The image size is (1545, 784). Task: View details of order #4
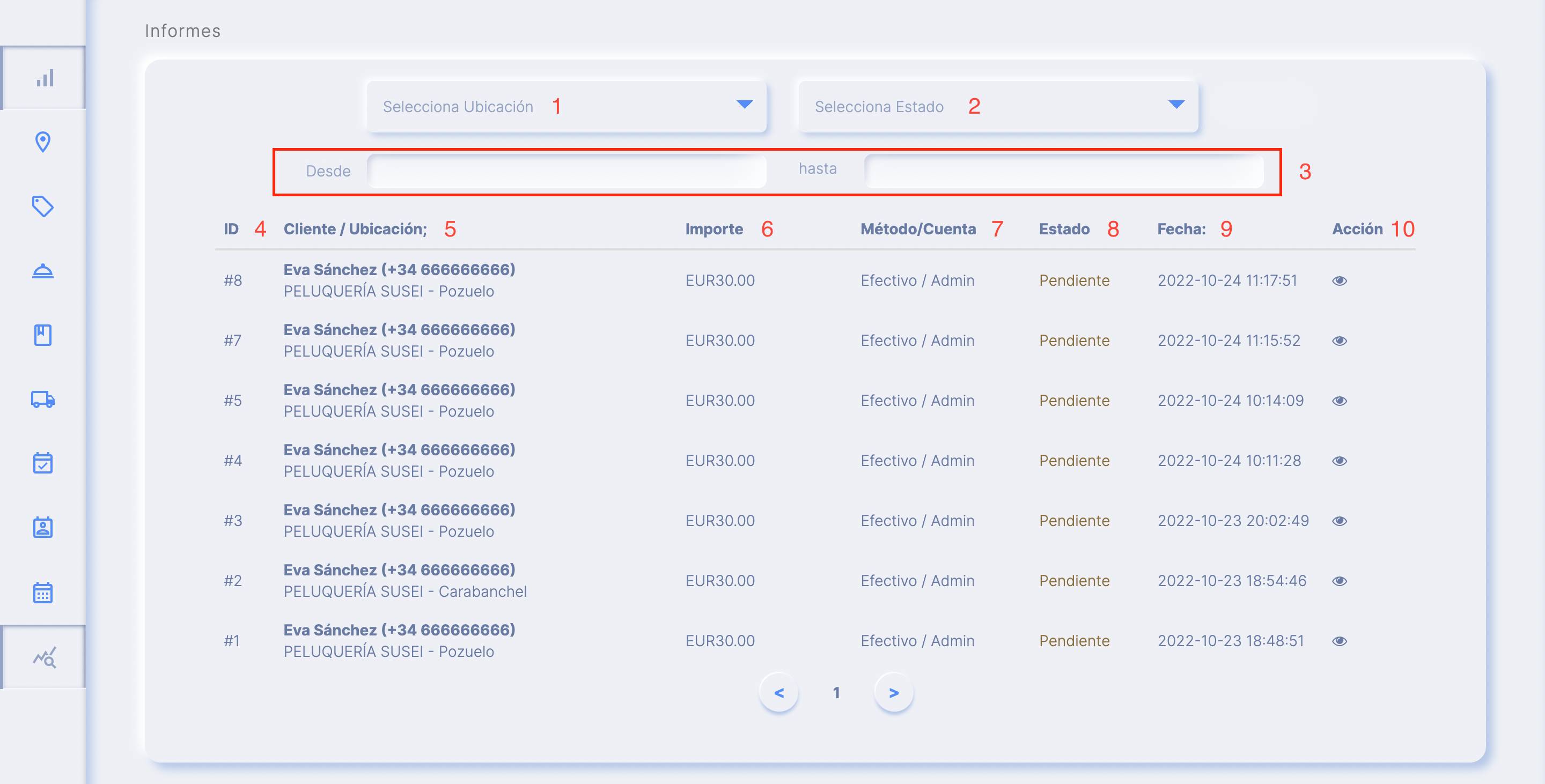point(1340,460)
